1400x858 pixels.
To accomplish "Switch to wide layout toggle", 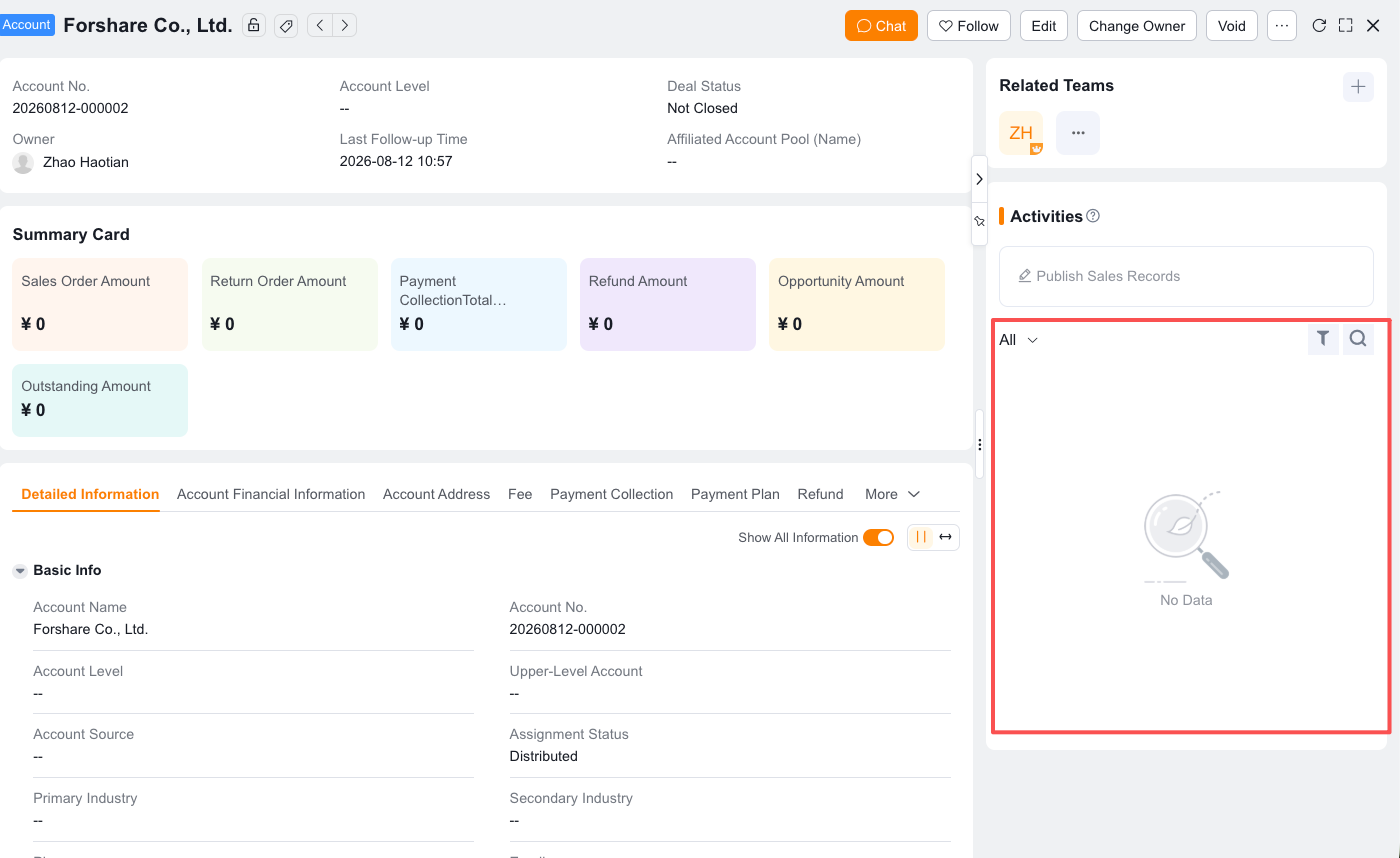I will coord(945,537).
